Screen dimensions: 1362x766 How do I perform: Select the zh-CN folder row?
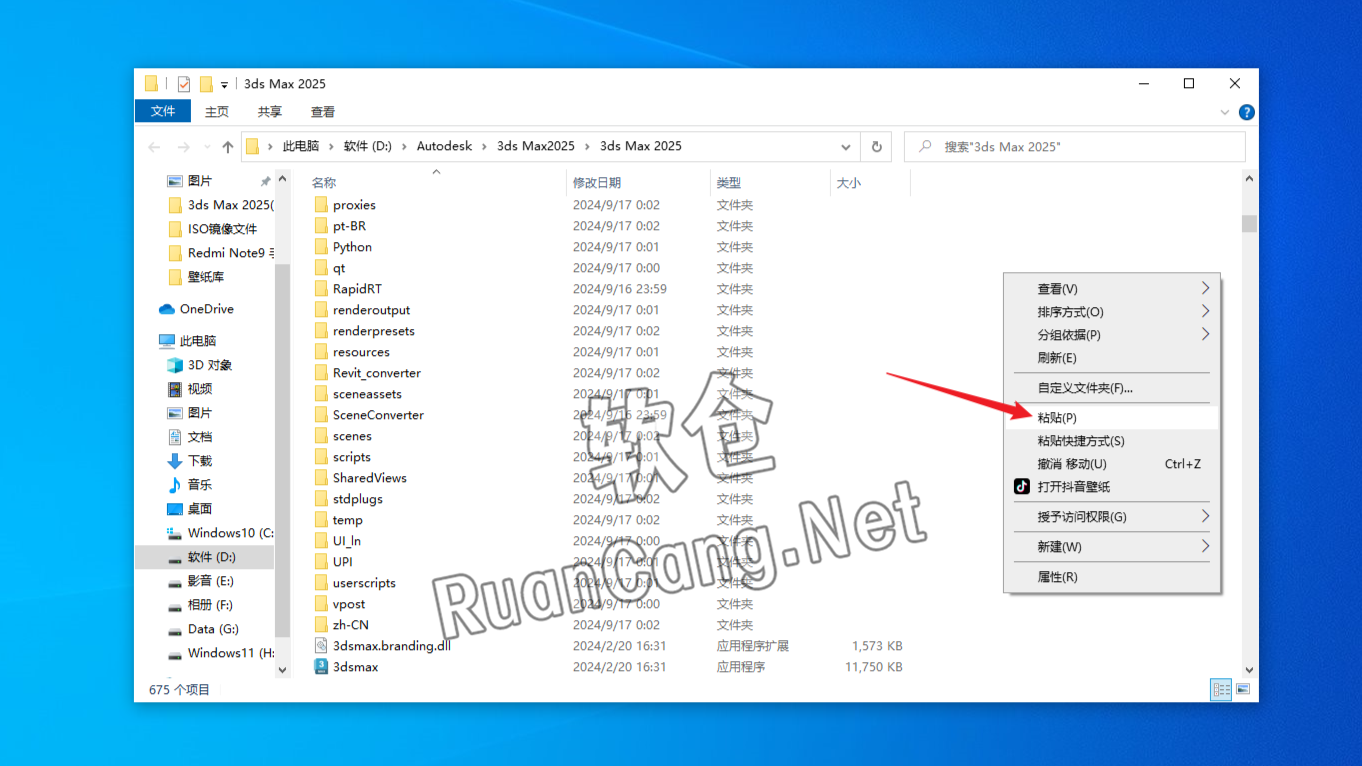point(609,625)
